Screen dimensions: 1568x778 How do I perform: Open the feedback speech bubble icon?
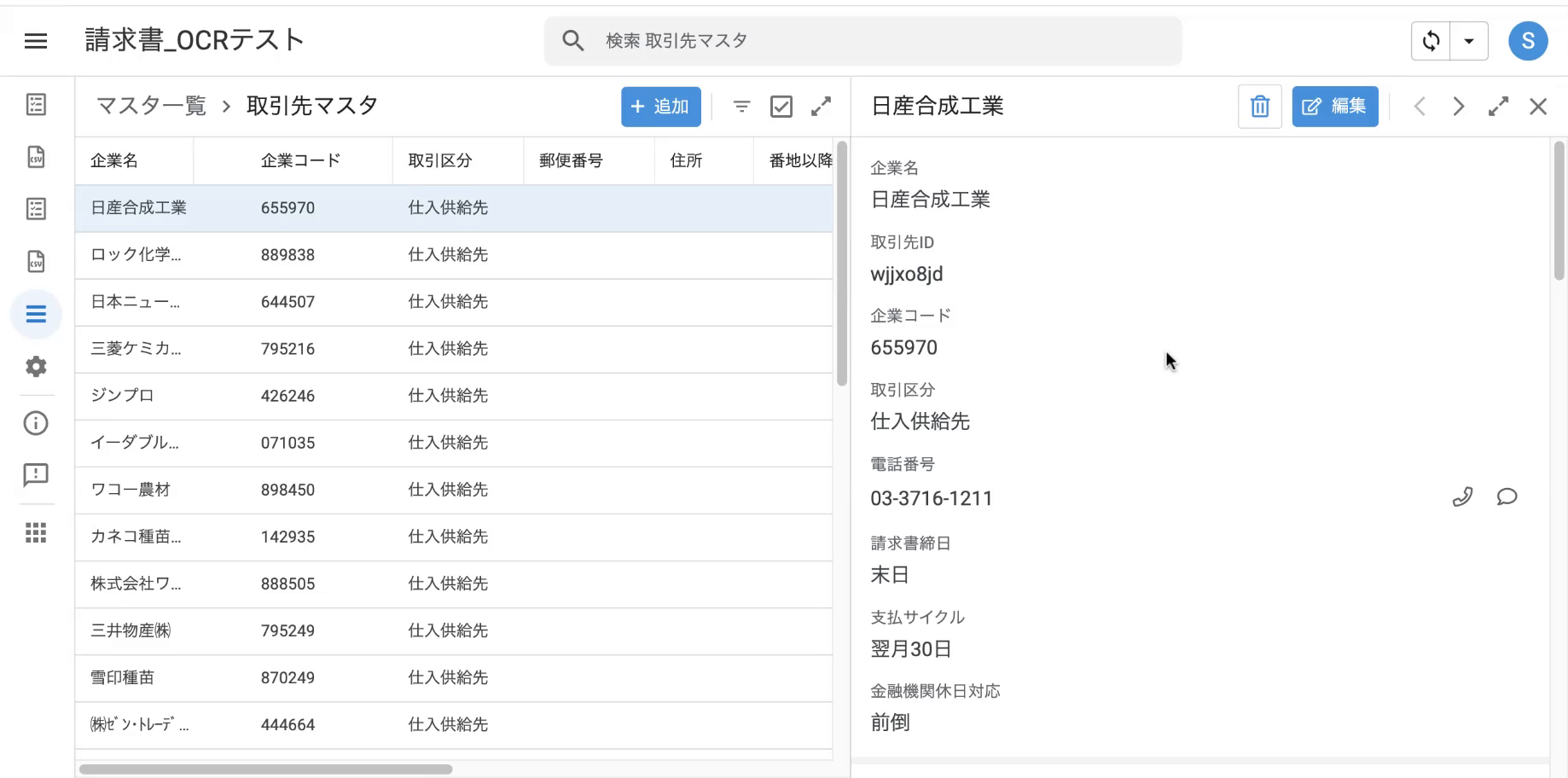click(36, 475)
